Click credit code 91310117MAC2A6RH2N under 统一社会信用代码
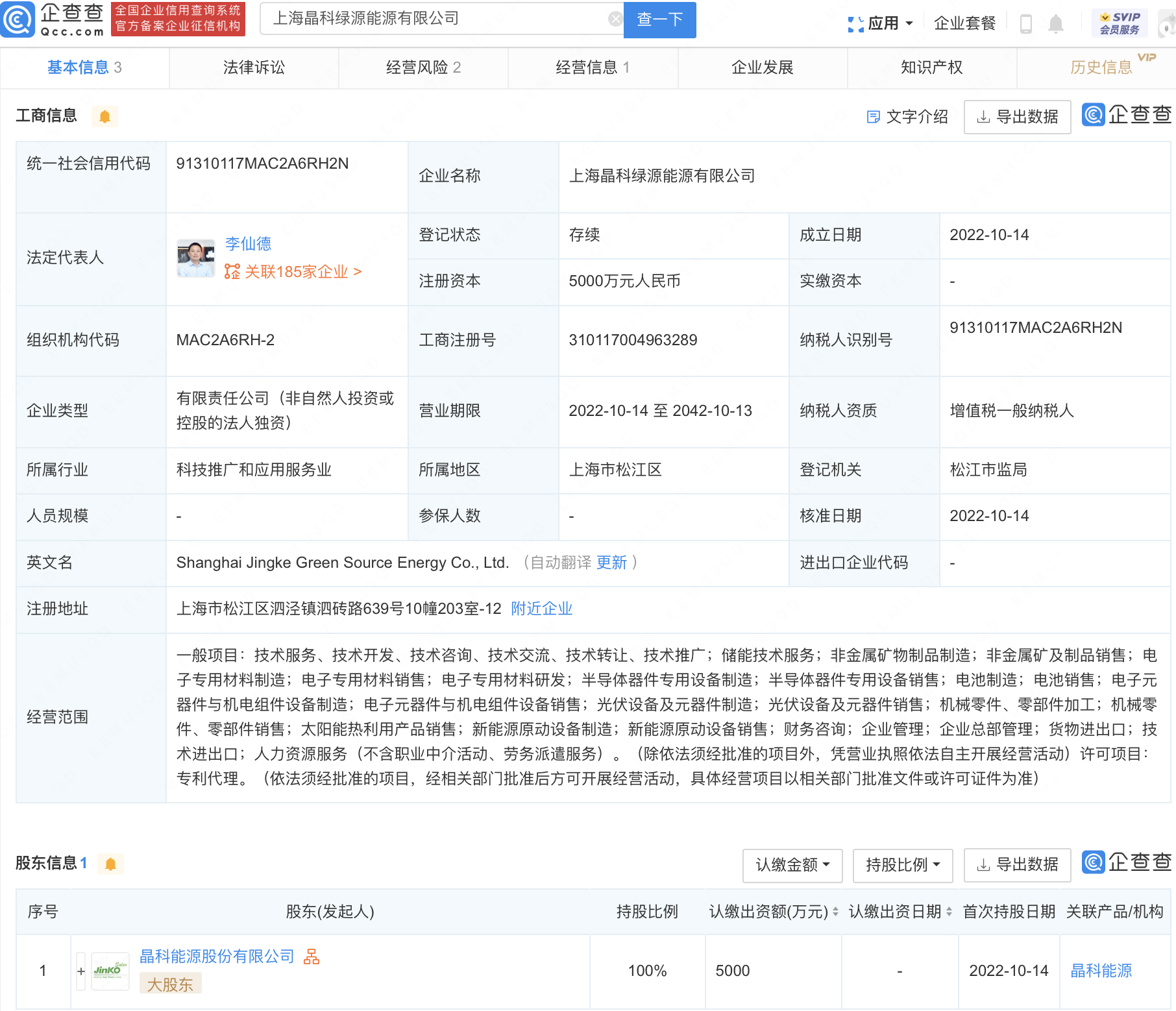The image size is (1176, 1011). click(262, 164)
